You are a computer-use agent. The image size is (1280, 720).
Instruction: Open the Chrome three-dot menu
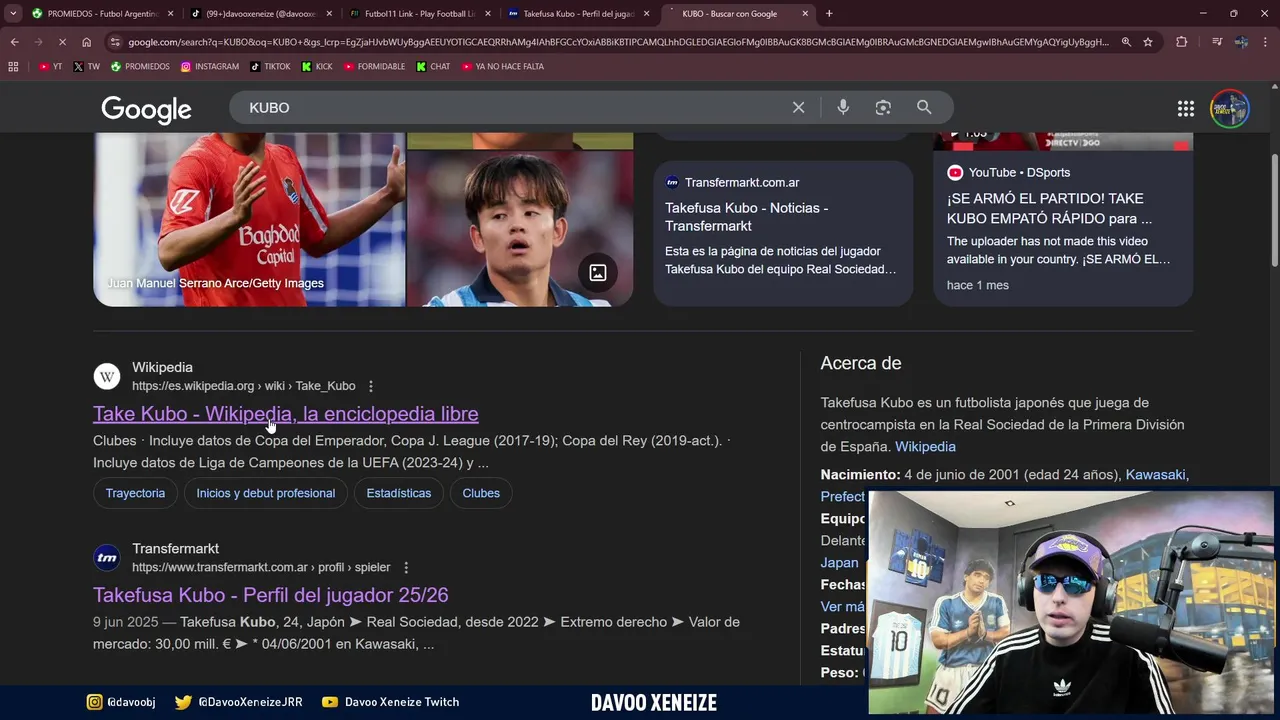(x=1265, y=42)
